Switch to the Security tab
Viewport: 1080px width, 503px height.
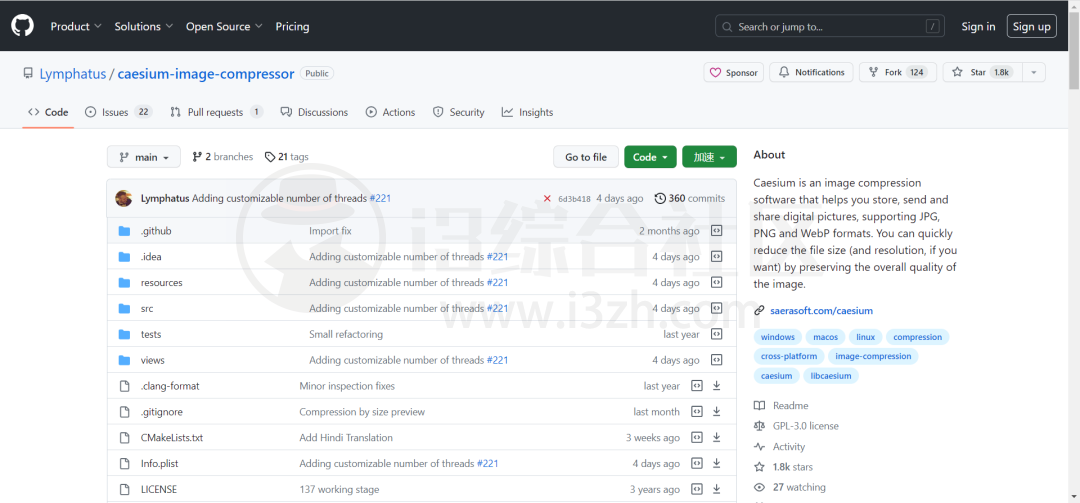pos(459,112)
